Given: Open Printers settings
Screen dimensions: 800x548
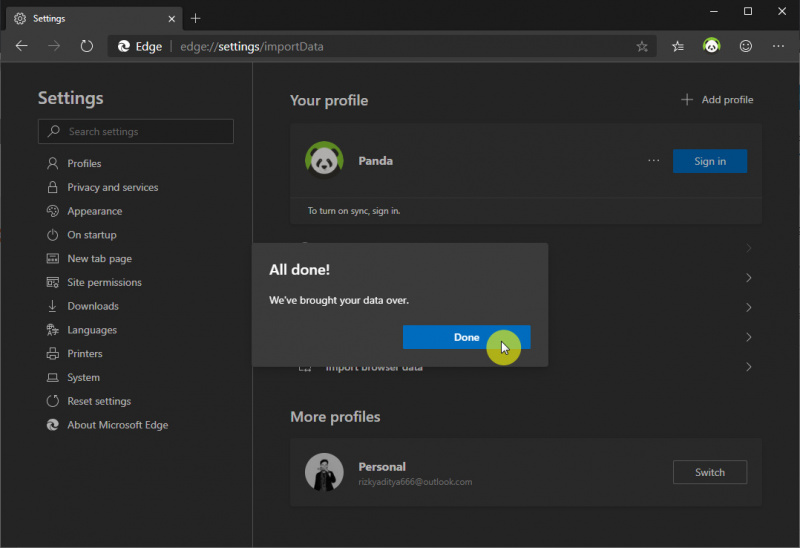Looking at the screenshot, I should 85,354.
